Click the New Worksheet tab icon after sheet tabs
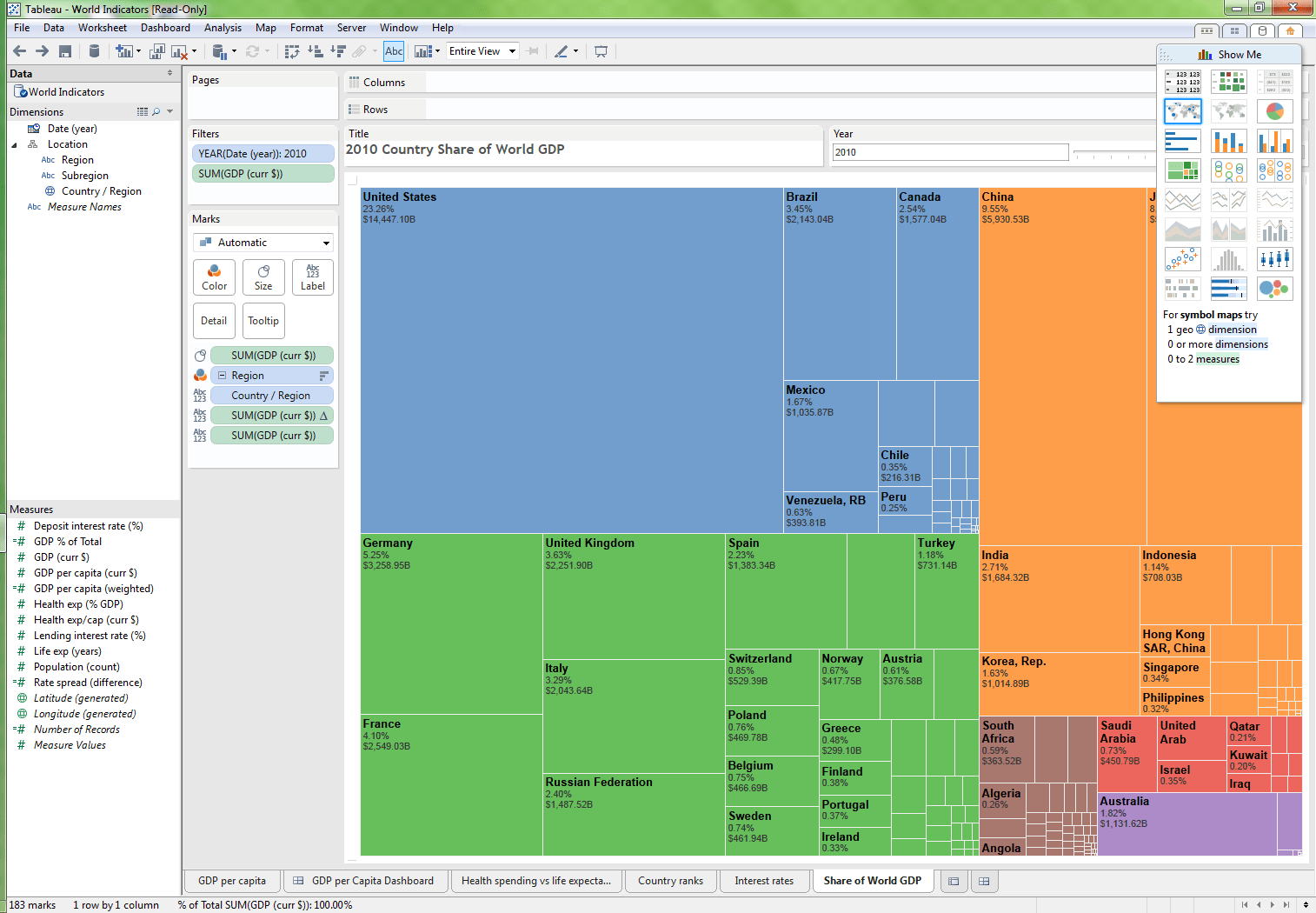 tap(954, 881)
